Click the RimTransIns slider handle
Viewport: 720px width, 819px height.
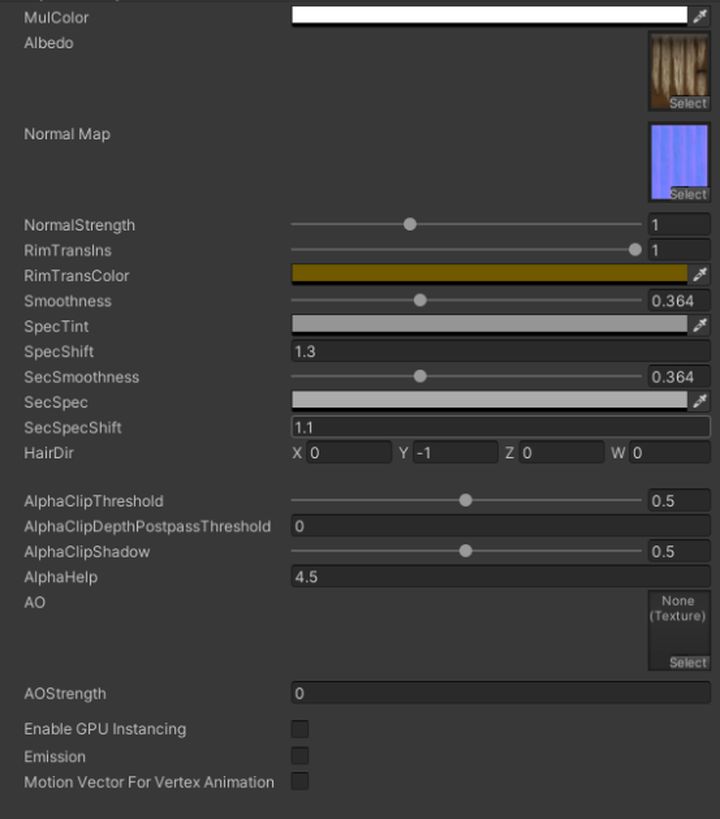click(x=635, y=250)
